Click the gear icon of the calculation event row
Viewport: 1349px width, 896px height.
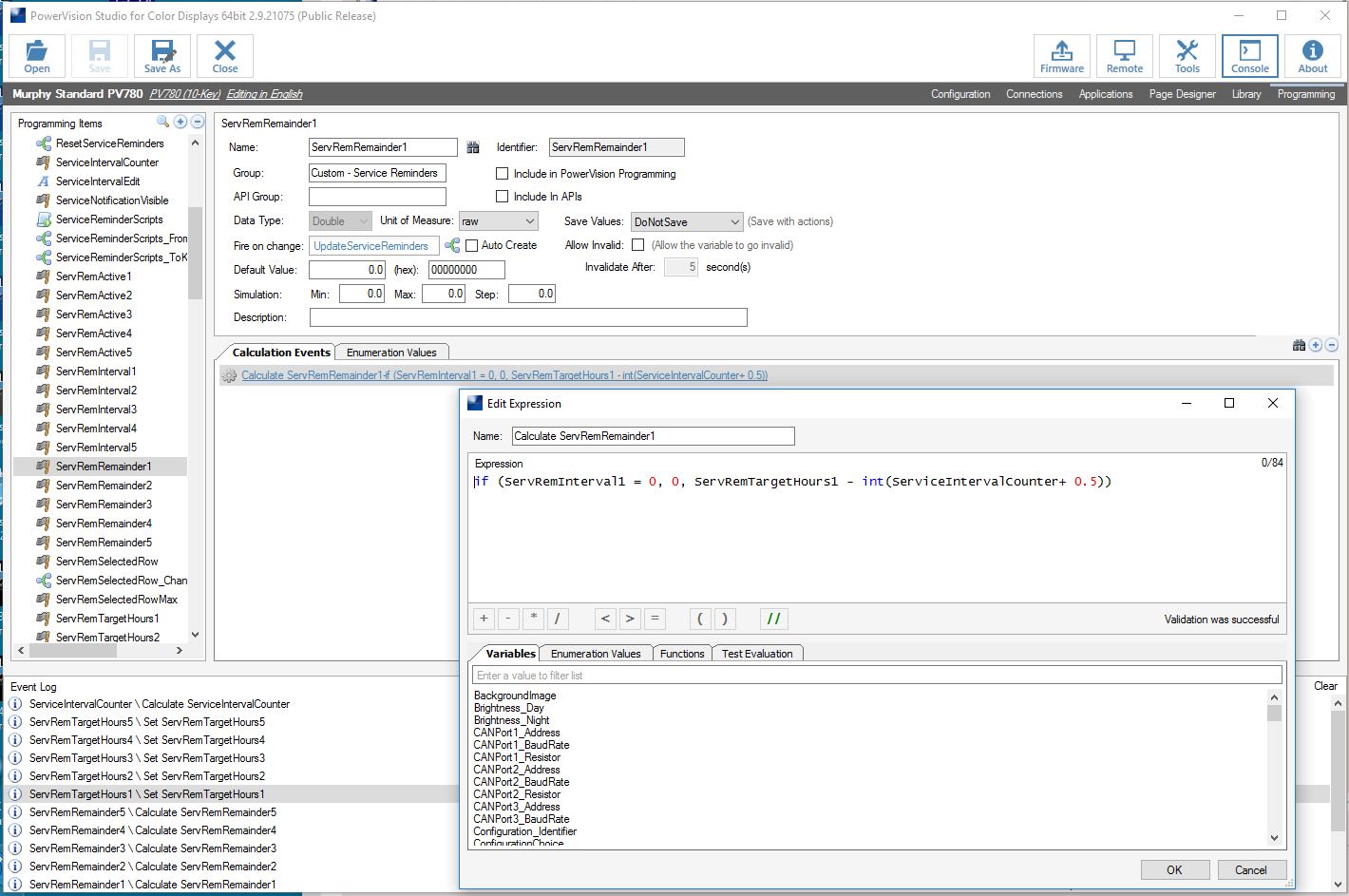coord(229,375)
